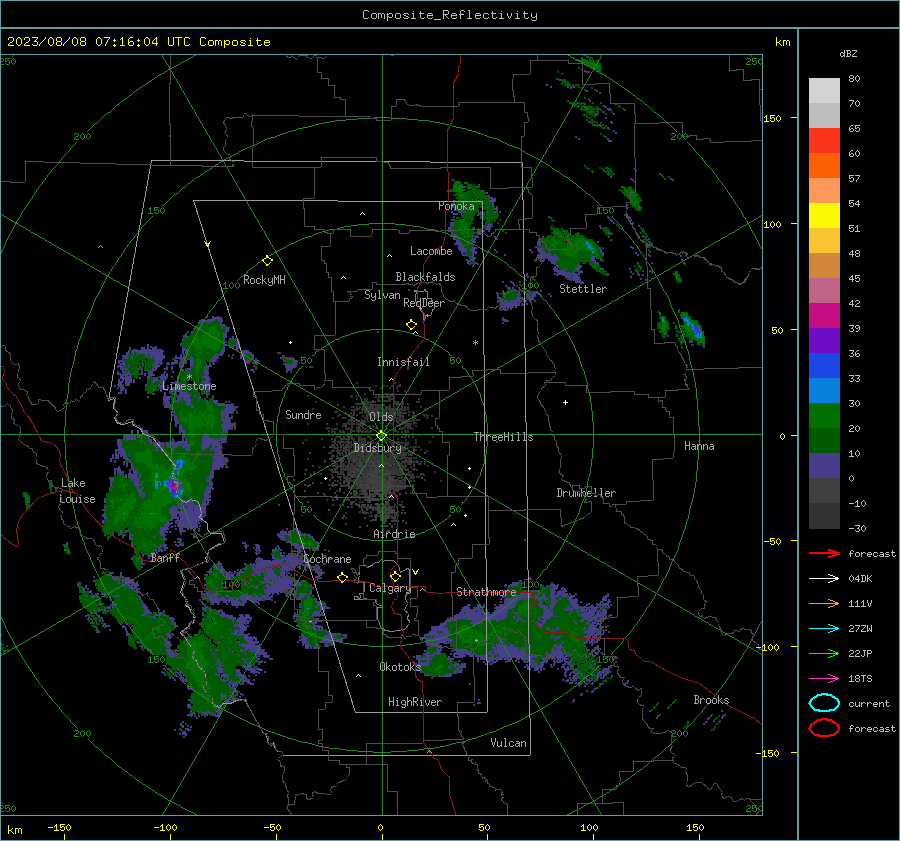Click the Okotoks label
Viewport: 900px width, 841px height.
click(400, 667)
